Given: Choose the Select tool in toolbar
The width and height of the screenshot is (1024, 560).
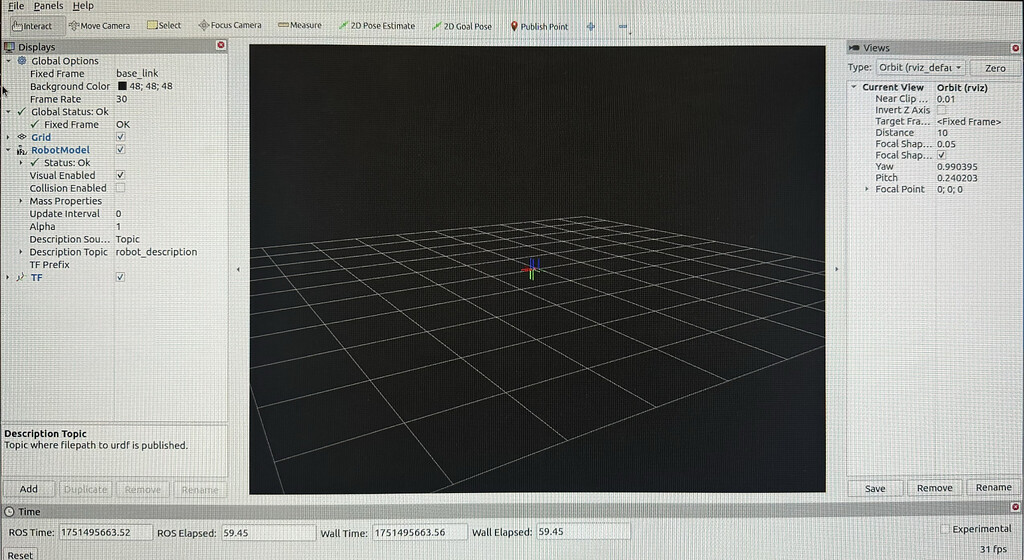Looking at the screenshot, I should pos(164,25).
